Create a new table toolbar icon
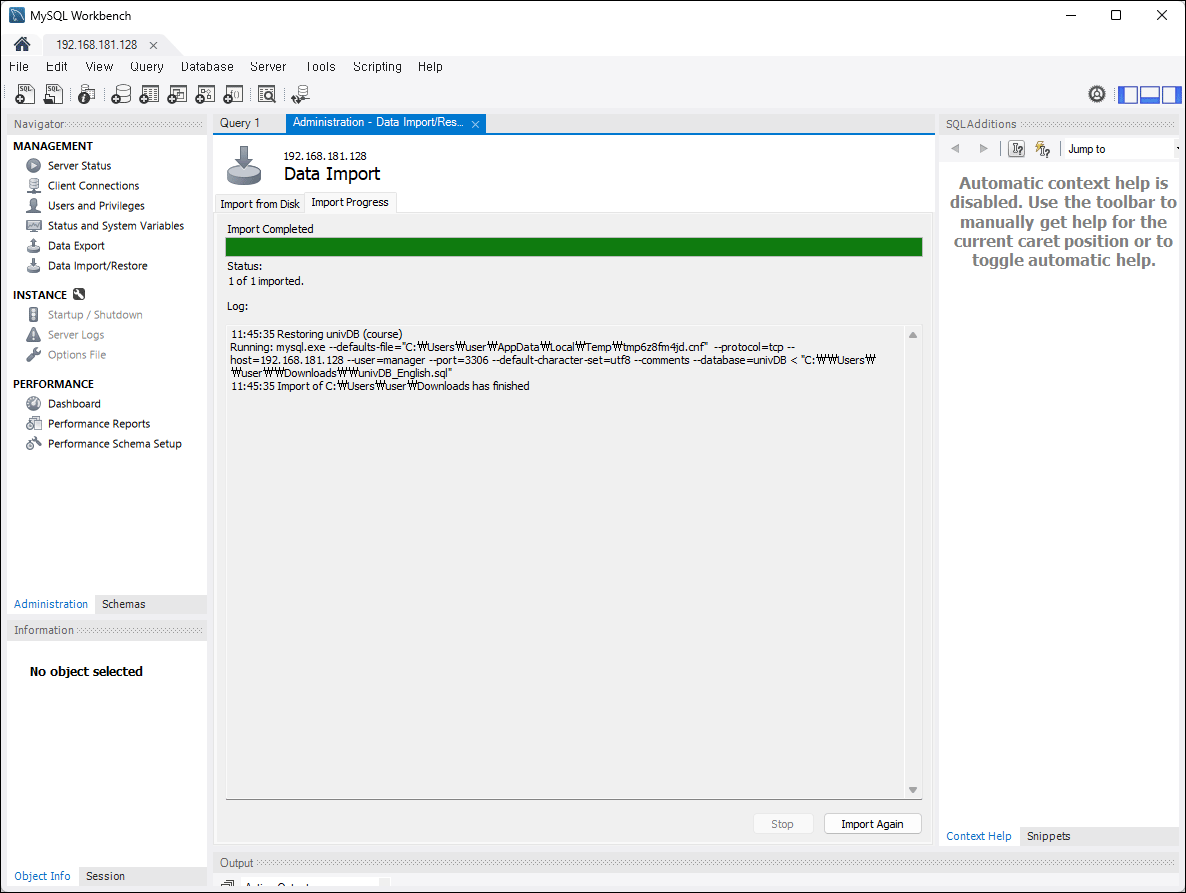 click(149, 95)
